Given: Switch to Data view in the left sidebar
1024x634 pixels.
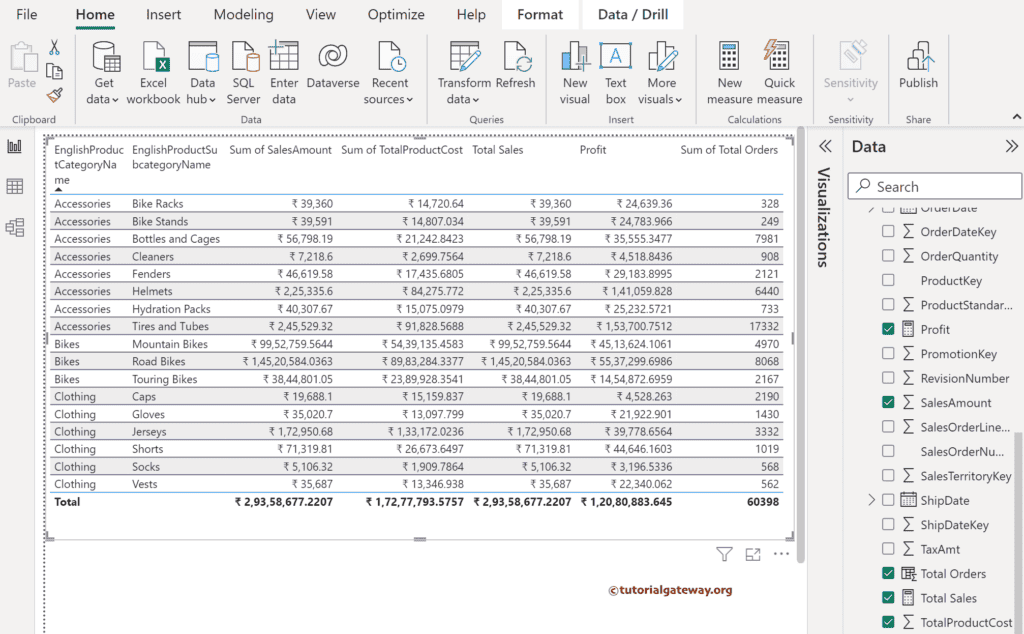Looking at the screenshot, I should point(15,186).
